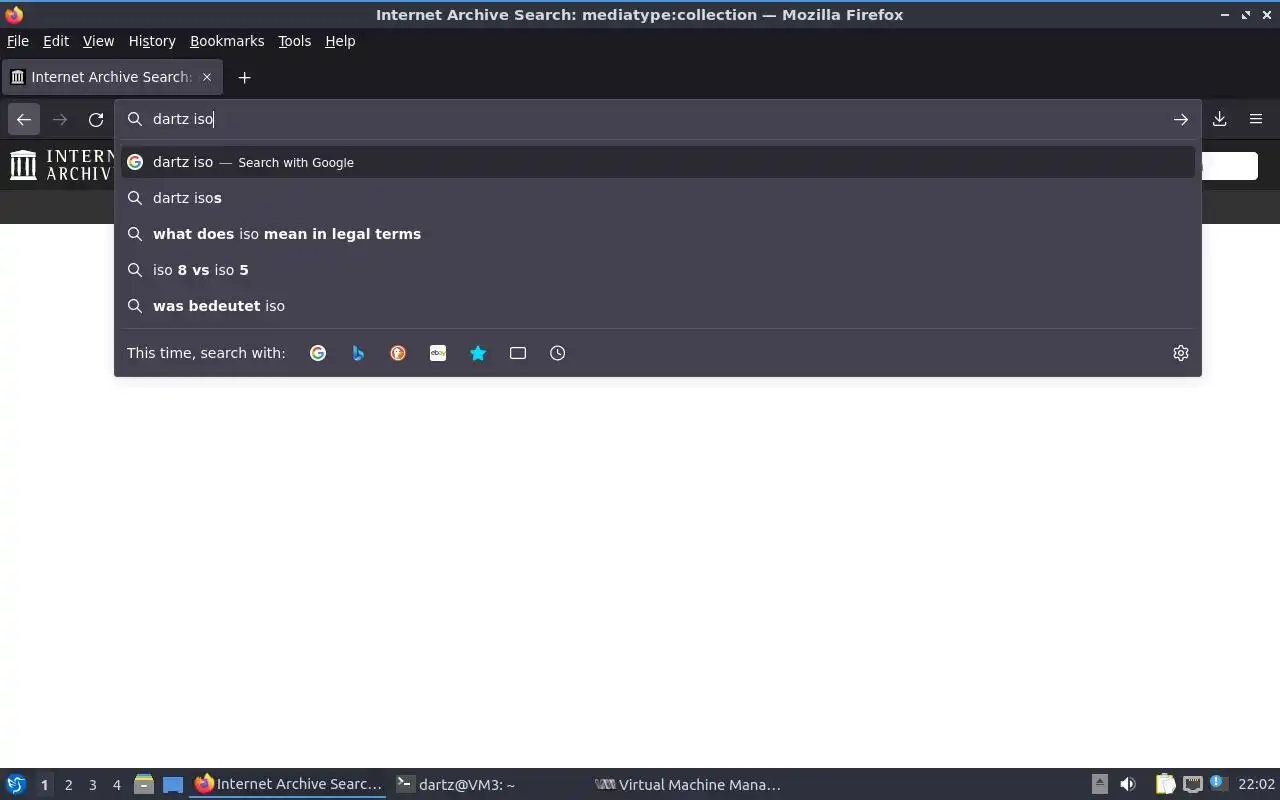Image resolution: width=1280 pixels, height=800 pixels.
Task: Switch to workspace 4
Action: click(116, 785)
